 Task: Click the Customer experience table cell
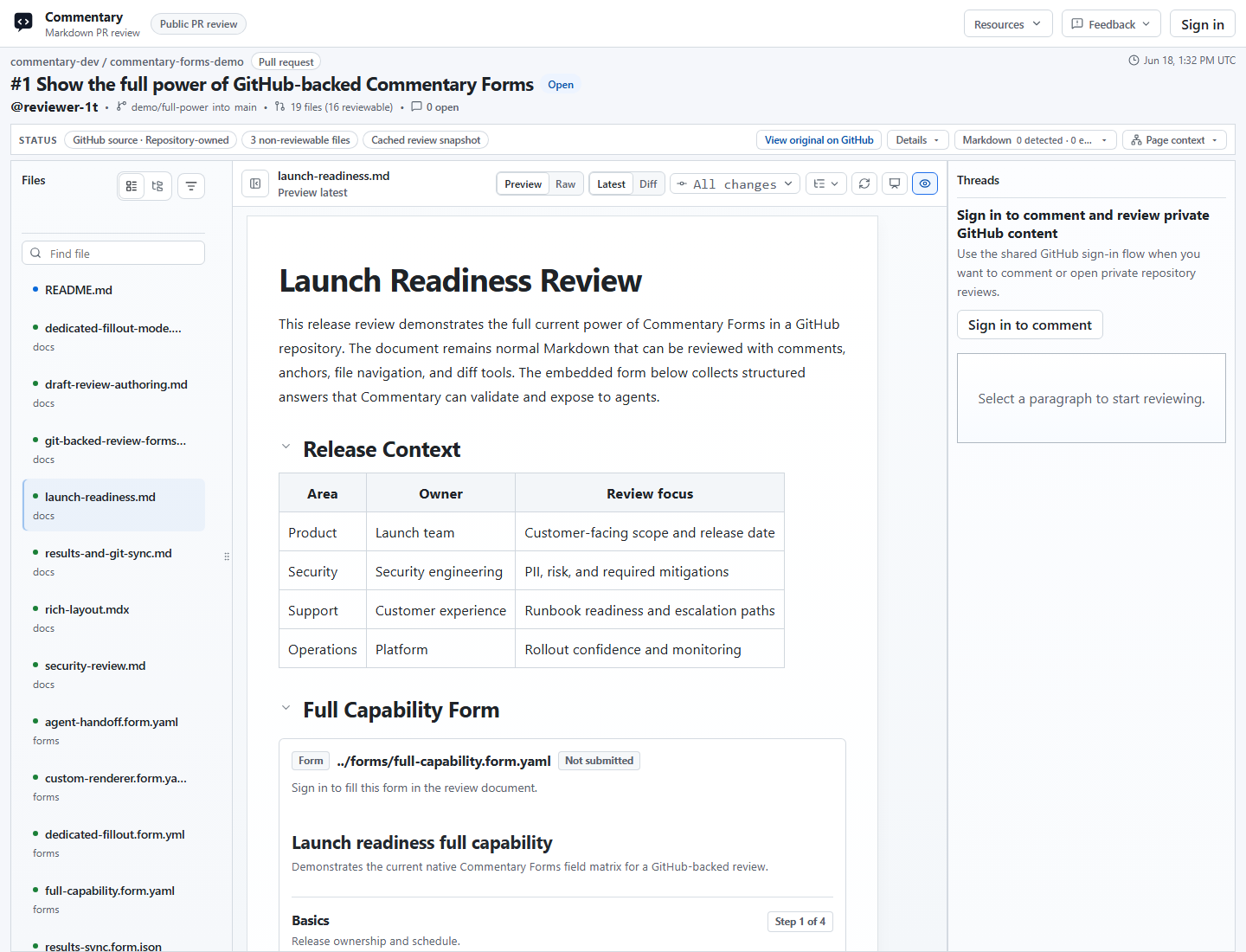tap(440, 611)
